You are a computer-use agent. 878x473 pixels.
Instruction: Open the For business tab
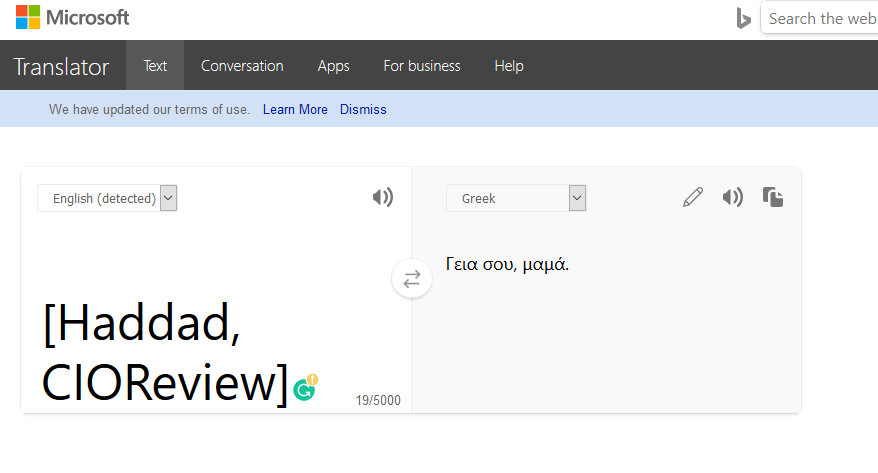422,65
